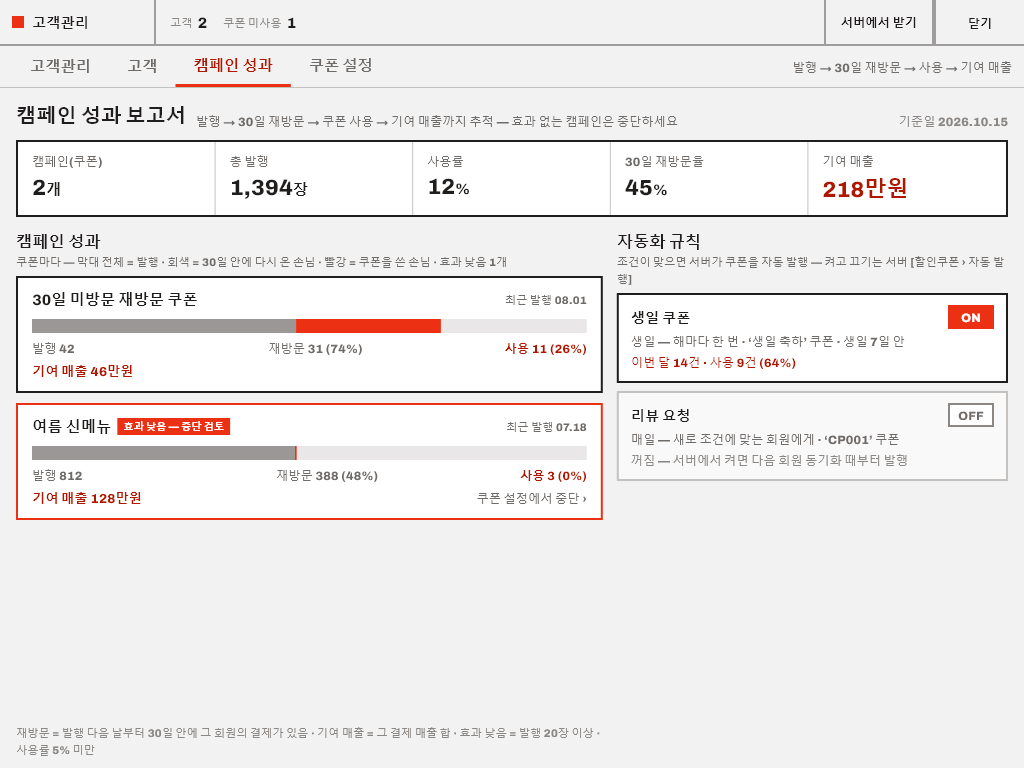
Task: Click 발행 42 value
Action: [54, 349]
